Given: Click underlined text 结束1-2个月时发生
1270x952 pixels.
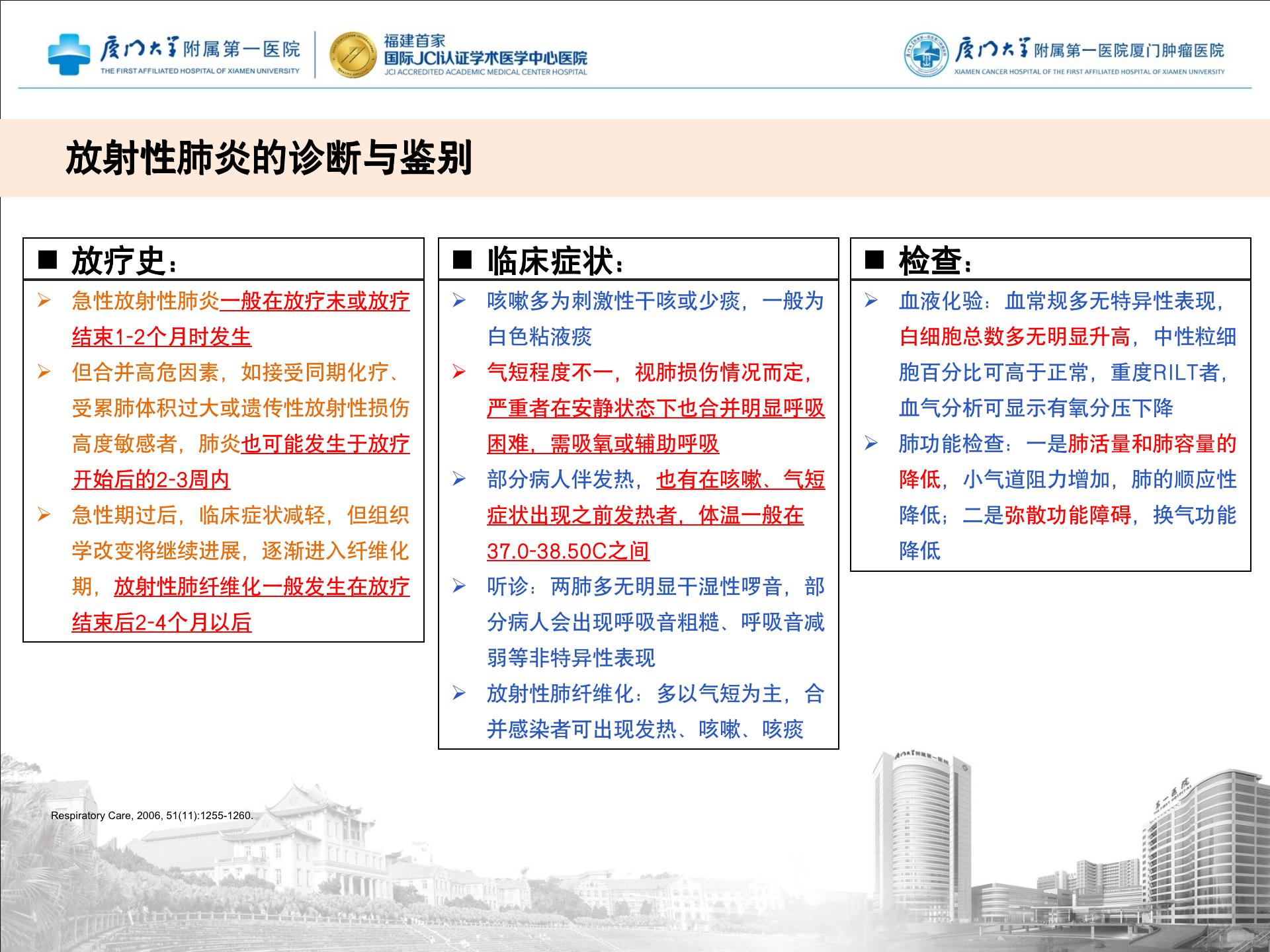Looking at the screenshot, I should pos(161,337).
